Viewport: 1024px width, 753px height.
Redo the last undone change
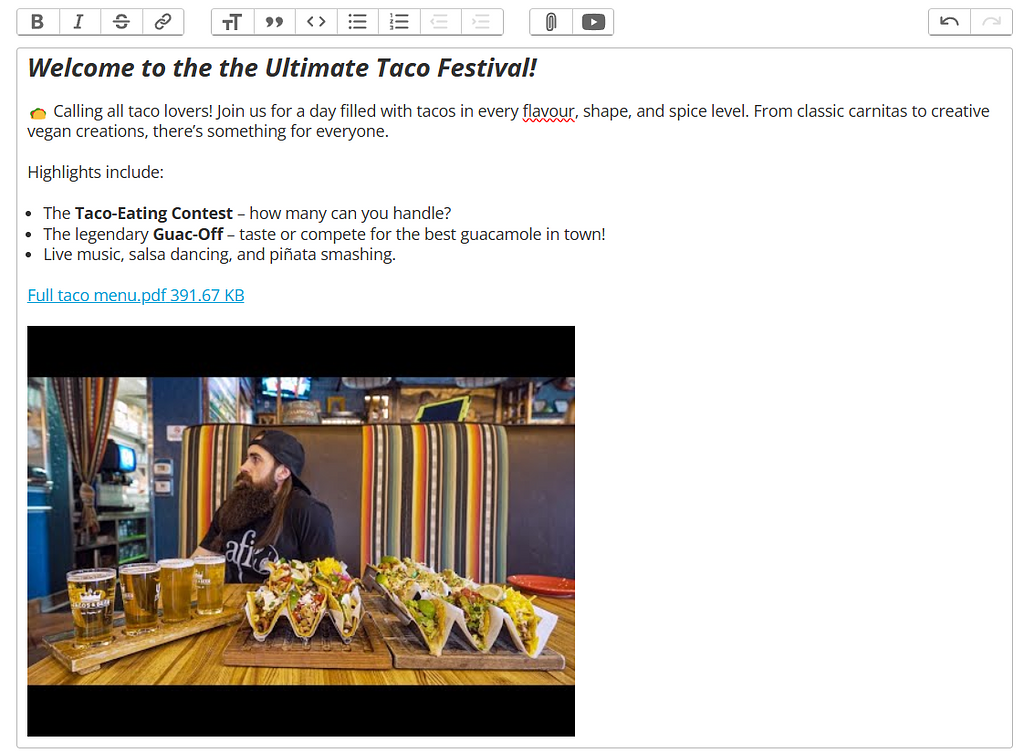click(x=991, y=22)
